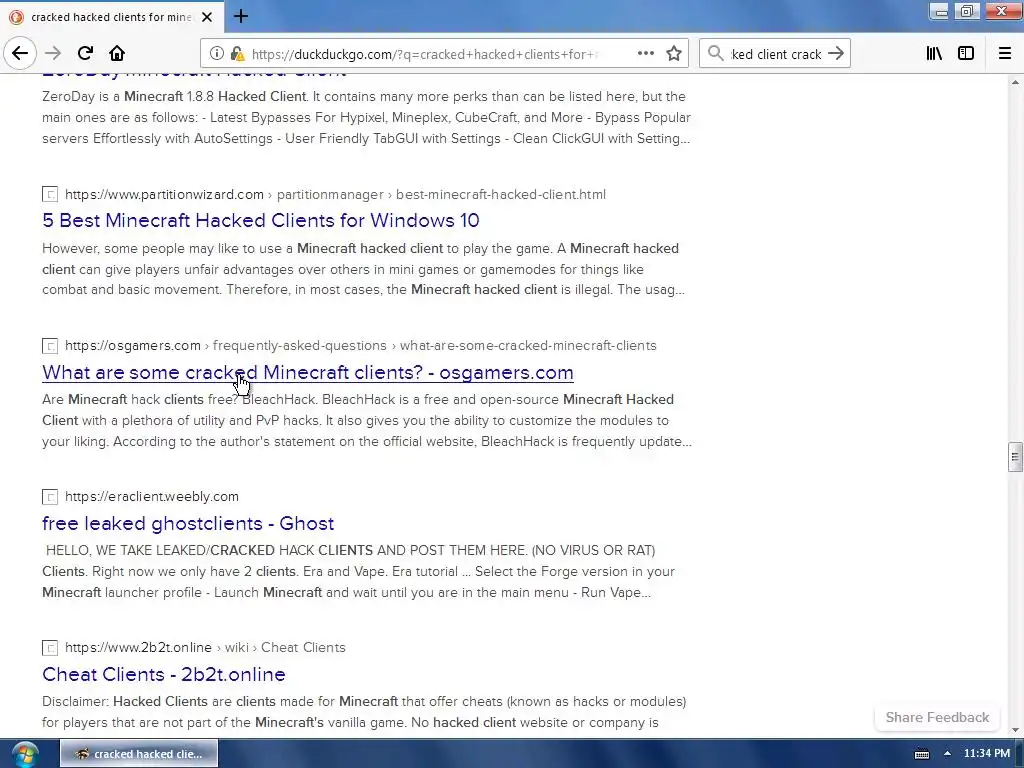Click the https://eraclient.weebly.com URL
The height and width of the screenshot is (768, 1024).
pyautogui.click(x=152, y=496)
